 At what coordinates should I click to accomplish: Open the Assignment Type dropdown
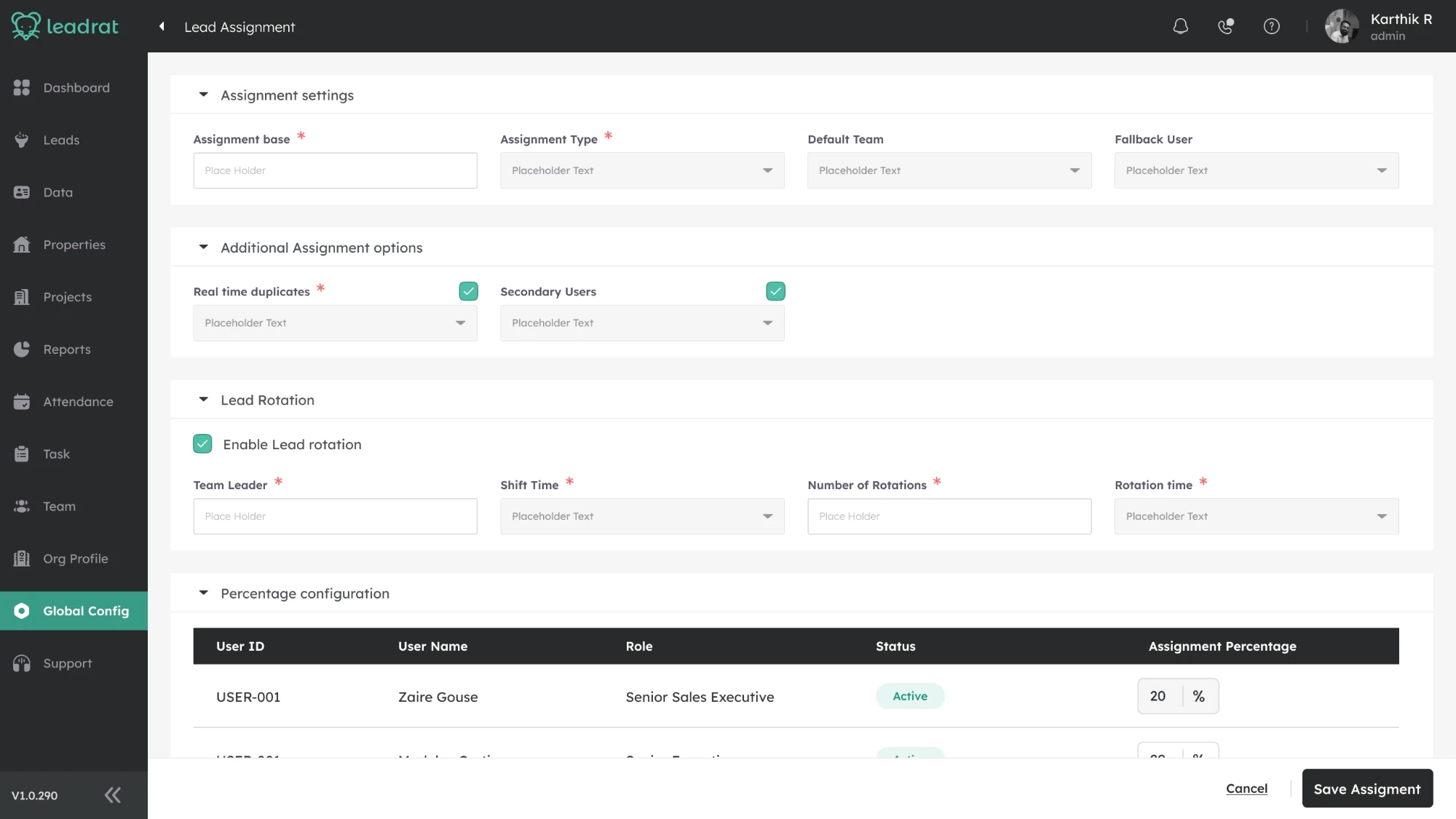[642, 170]
